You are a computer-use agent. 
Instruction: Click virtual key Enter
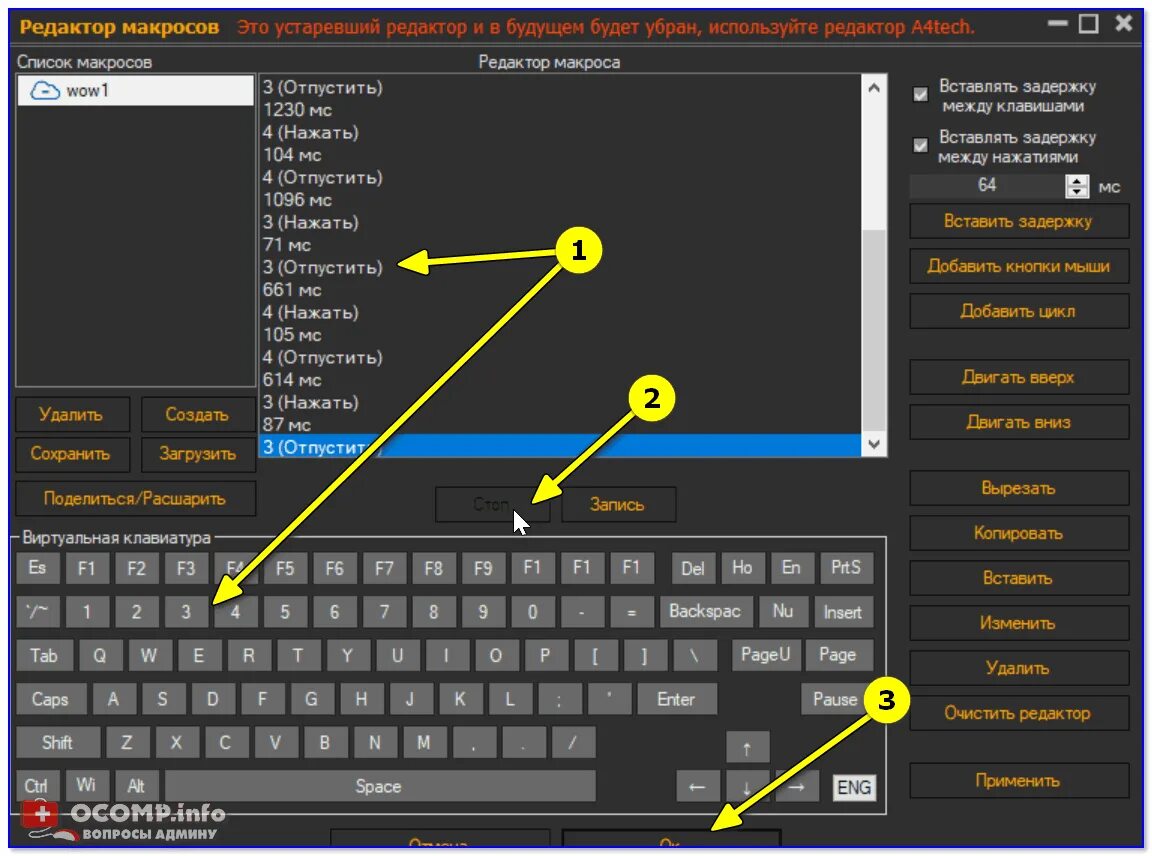pyautogui.click(x=676, y=699)
